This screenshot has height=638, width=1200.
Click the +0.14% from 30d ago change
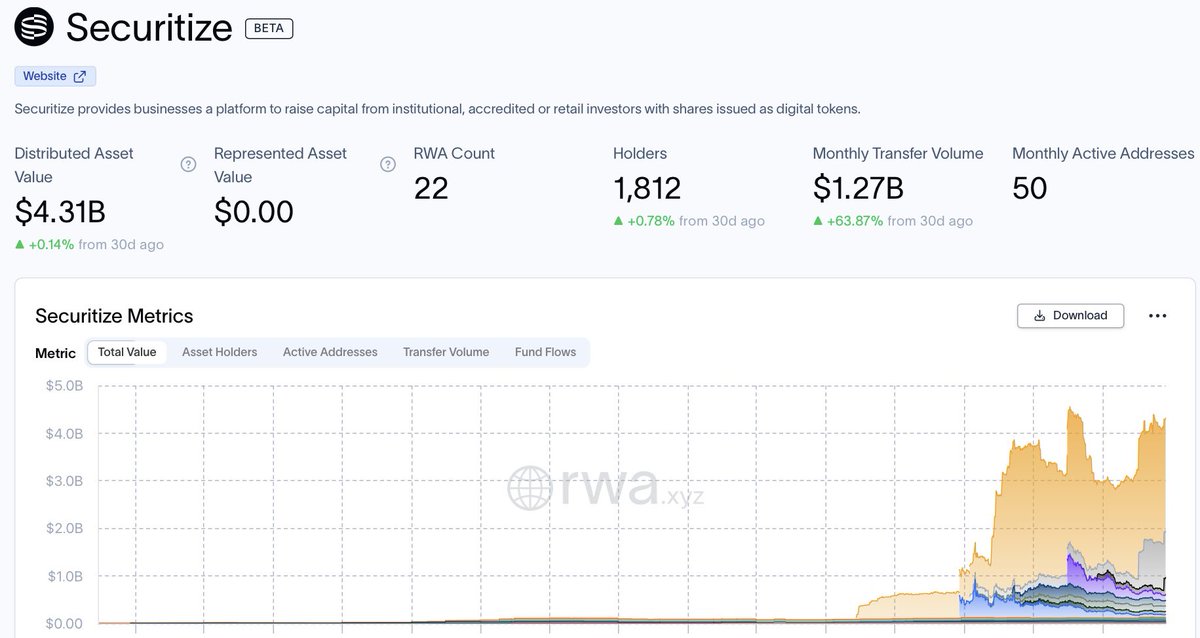pos(89,244)
